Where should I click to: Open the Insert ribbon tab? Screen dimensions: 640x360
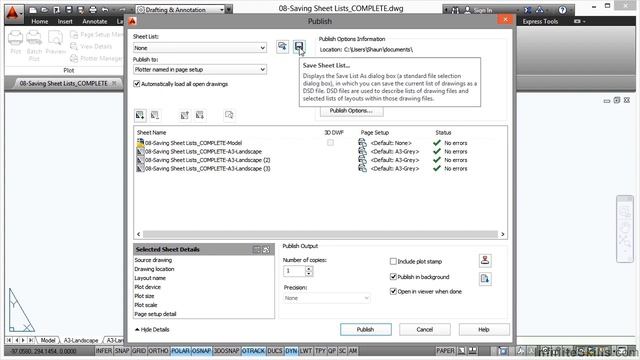pos(65,21)
